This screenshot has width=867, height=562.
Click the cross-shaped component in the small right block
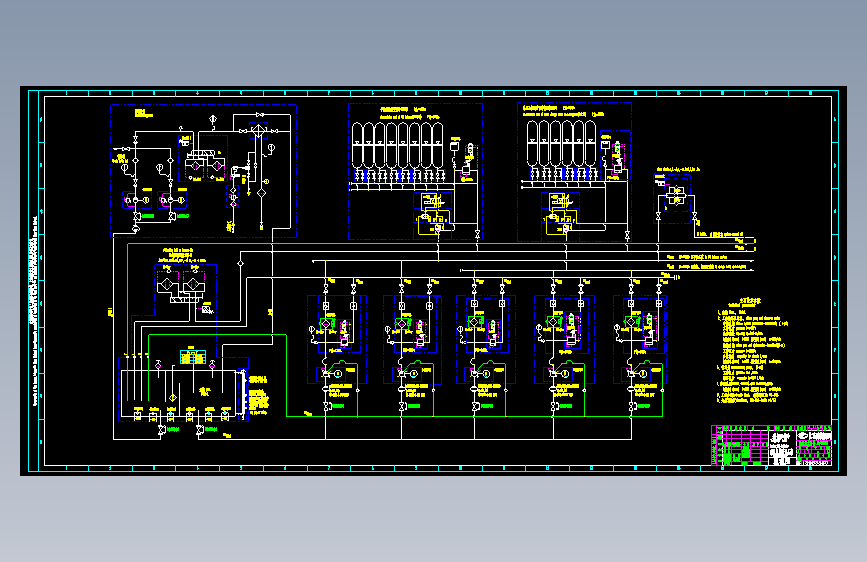676,194
